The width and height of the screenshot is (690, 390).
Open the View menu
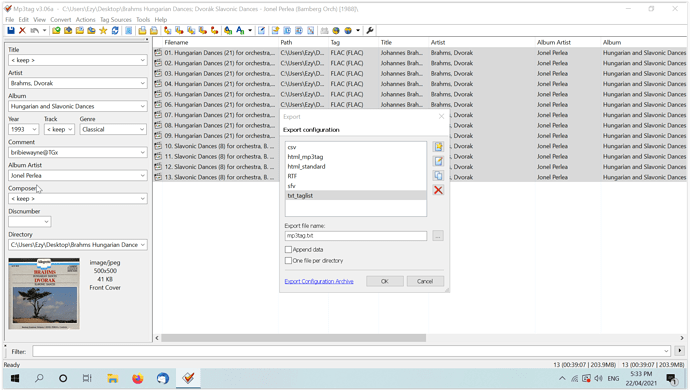(39, 20)
